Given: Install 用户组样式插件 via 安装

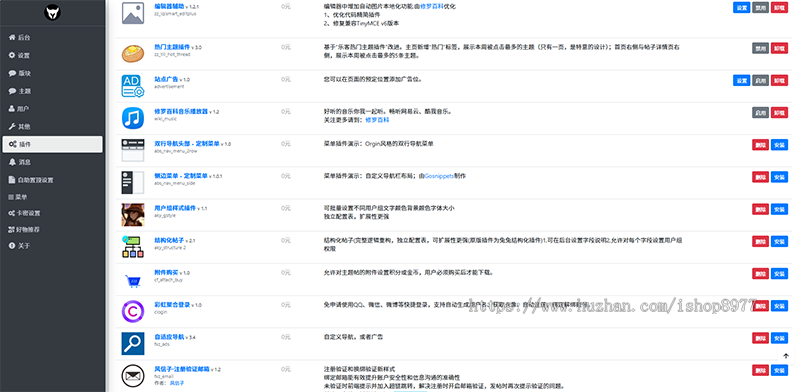Looking at the screenshot, I should click(x=779, y=209).
